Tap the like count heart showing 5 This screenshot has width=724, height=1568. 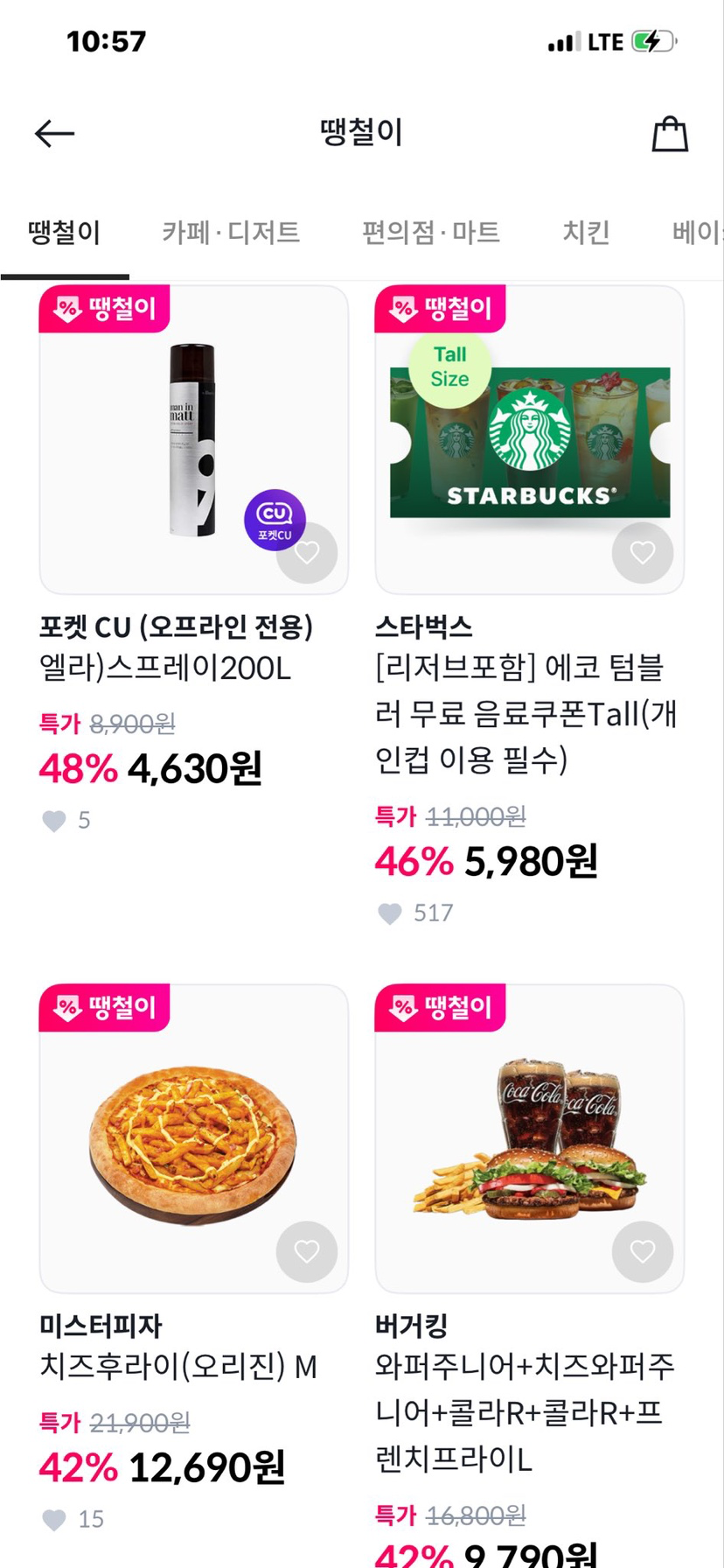pos(54,821)
